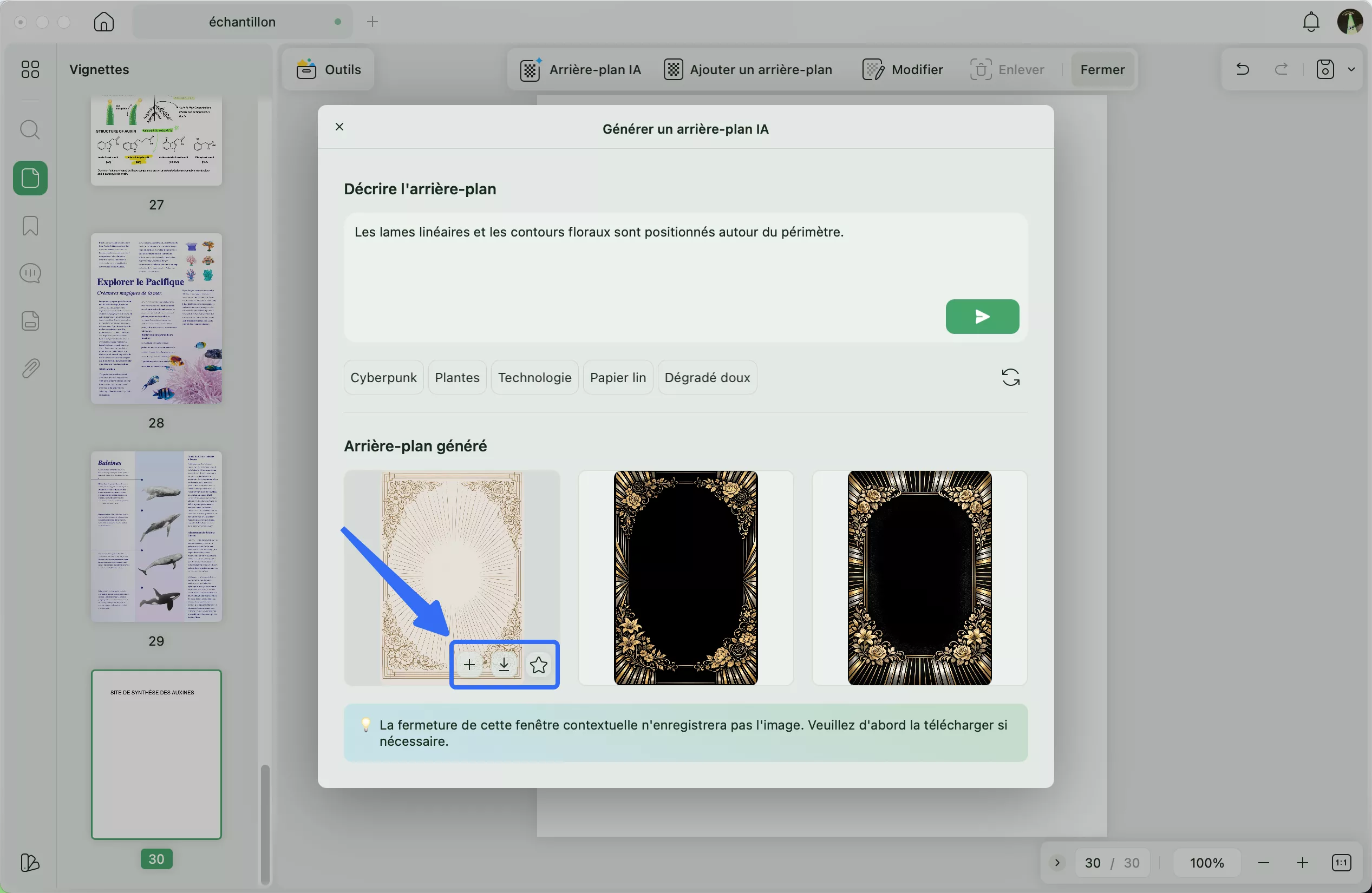Choose the Dégradé doux style tag
This screenshot has height=893, width=1372.
(x=707, y=377)
